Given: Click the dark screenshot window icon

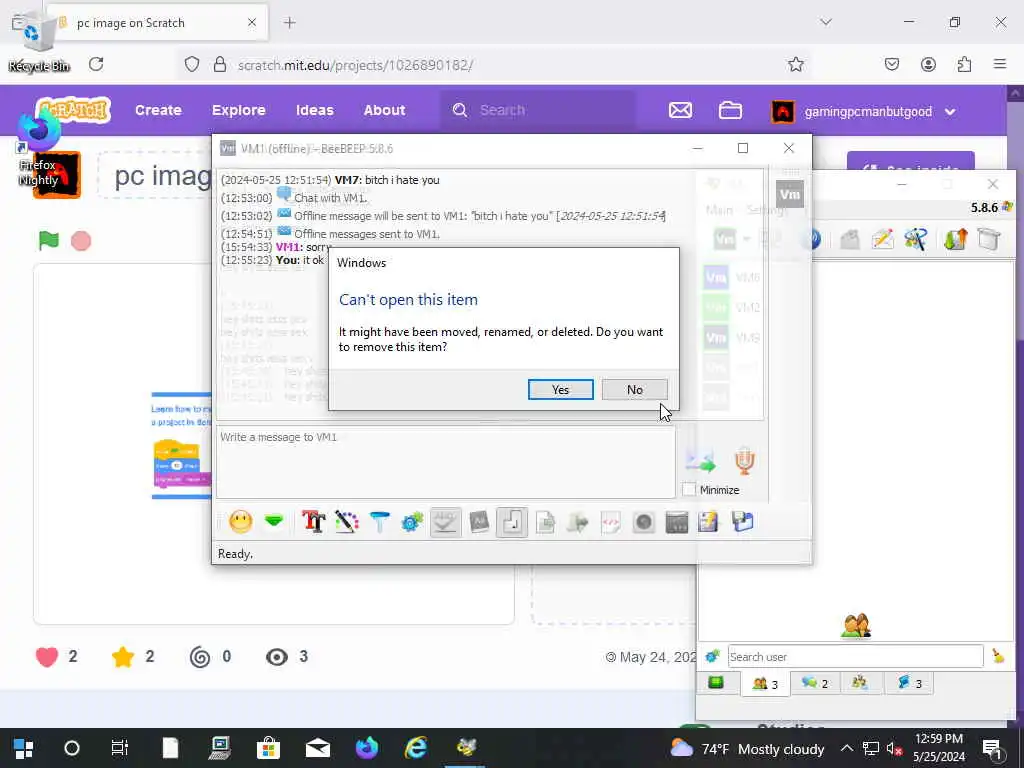Looking at the screenshot, I should click(x=677, y=522).
